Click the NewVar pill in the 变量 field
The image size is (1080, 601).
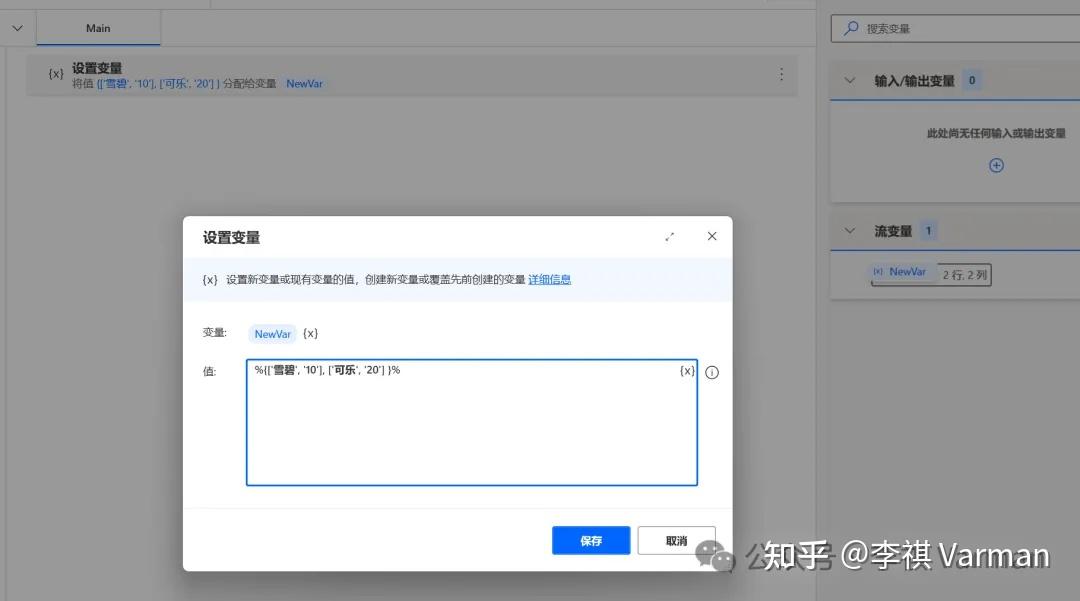coord(272,333)
